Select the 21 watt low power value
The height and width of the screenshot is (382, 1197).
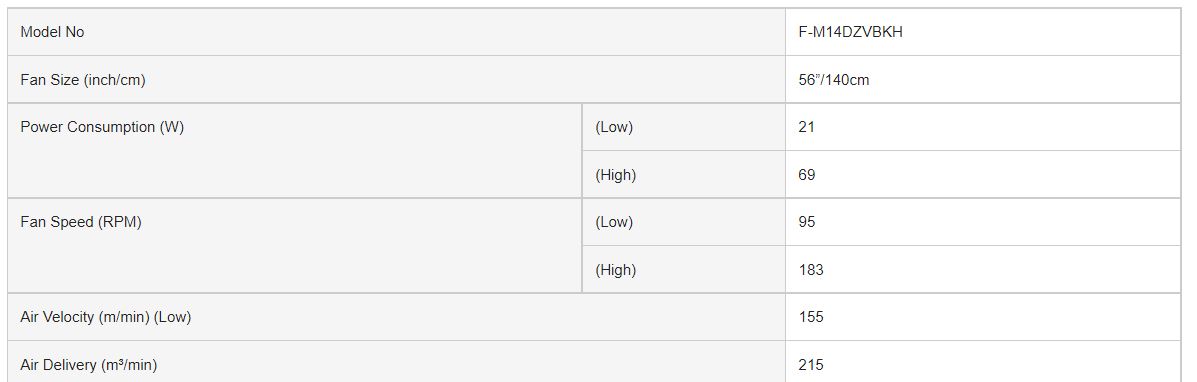[807, 127]
